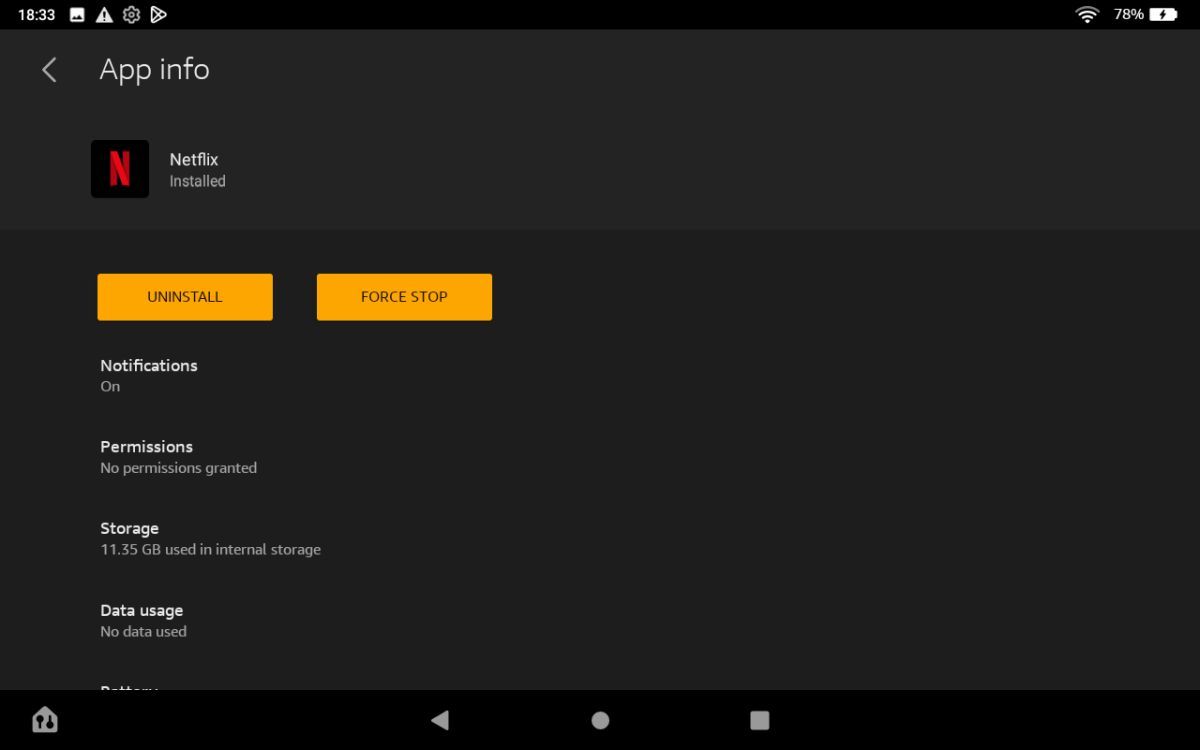The height and width of the screenshot is (750, 1200).
Task: Tap the 78% battery percentage
Action: pos(1129,15)
